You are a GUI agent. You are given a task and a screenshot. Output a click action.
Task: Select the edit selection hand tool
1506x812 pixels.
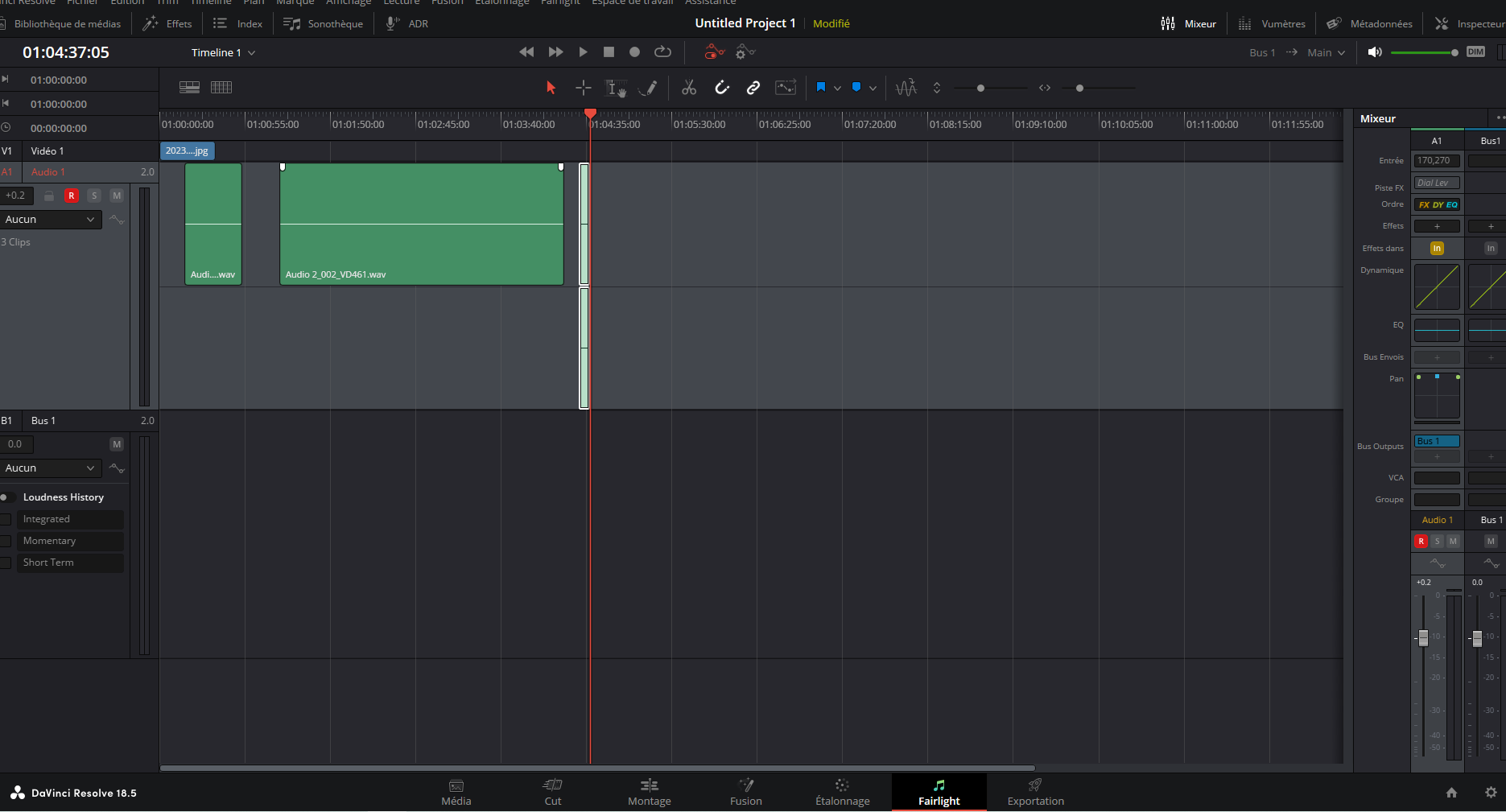click(616, 88)
